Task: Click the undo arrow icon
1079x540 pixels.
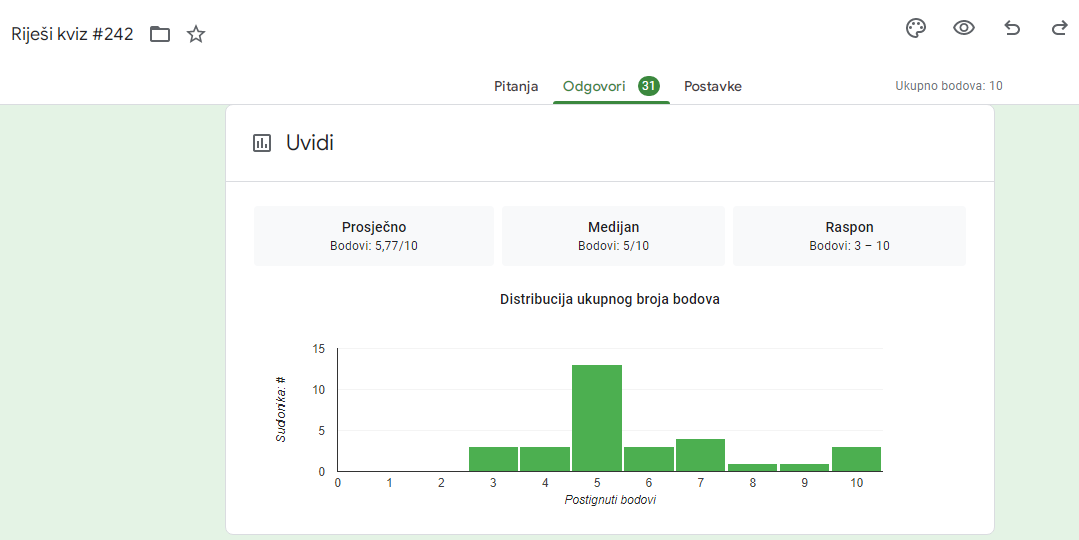Action: [1012, 28]
